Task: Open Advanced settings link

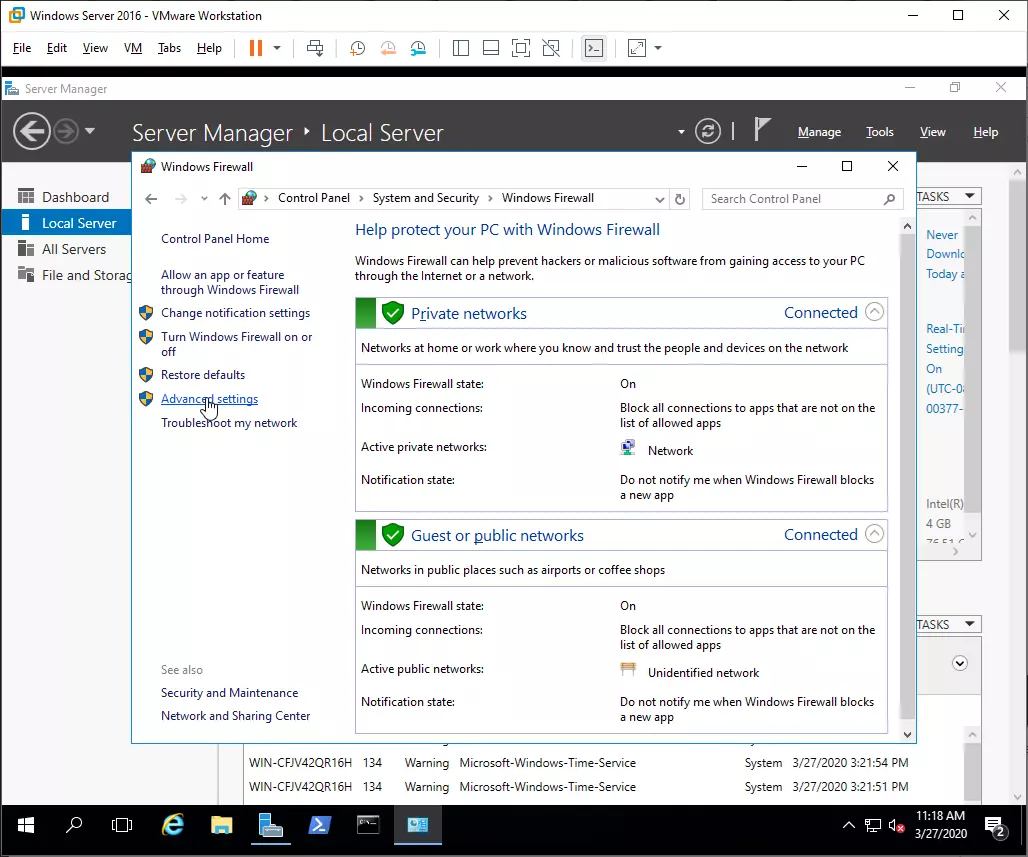Action: 209,399
